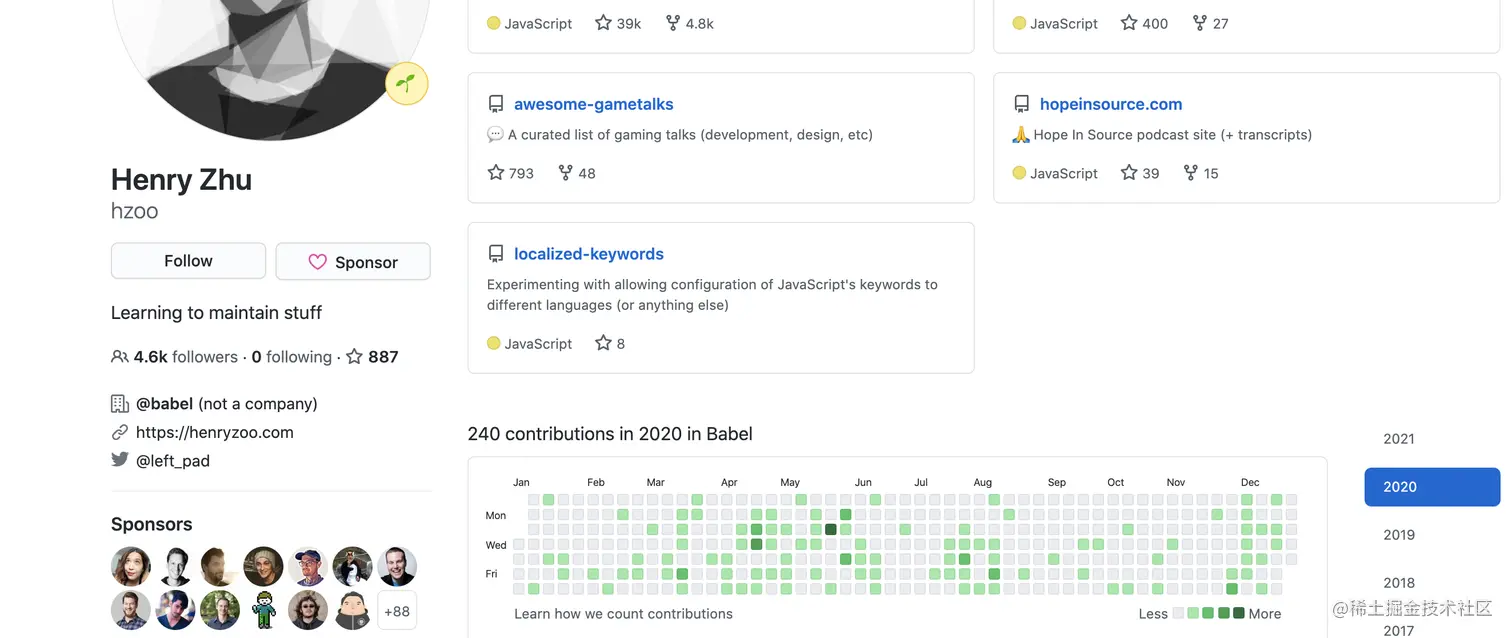The width and height of the screenshot is (1512, 638).
Task: Open the hopeinsource.com repository link
Action: point(1111,103)
